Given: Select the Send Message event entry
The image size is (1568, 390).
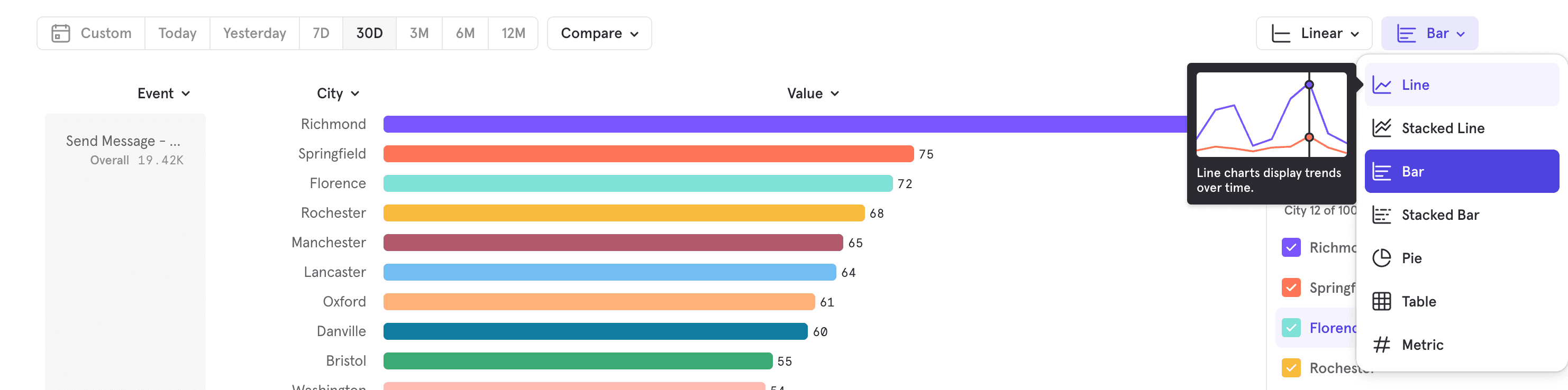Looking at the screenshot, I should coord(124,141).
